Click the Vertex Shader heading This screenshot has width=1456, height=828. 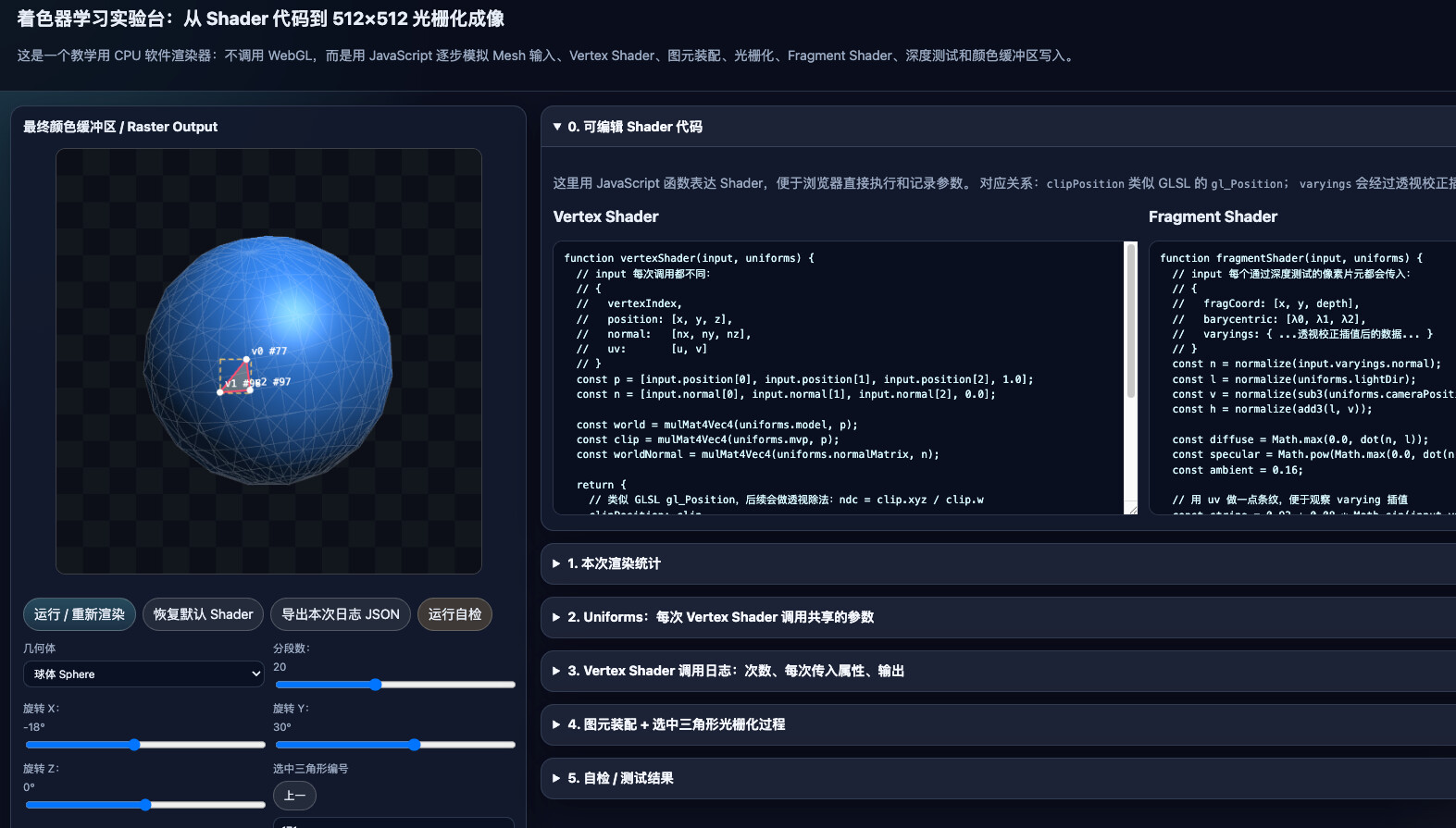click(605, 216)
